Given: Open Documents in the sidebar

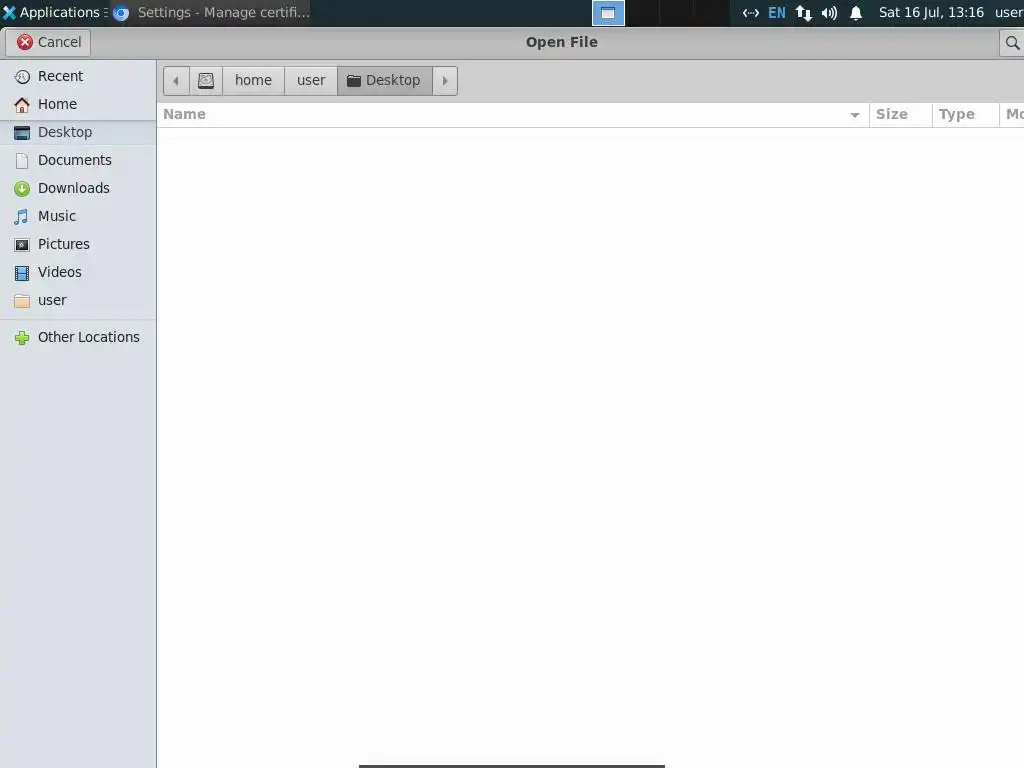Looking at the screenshot, I should 78,161.
